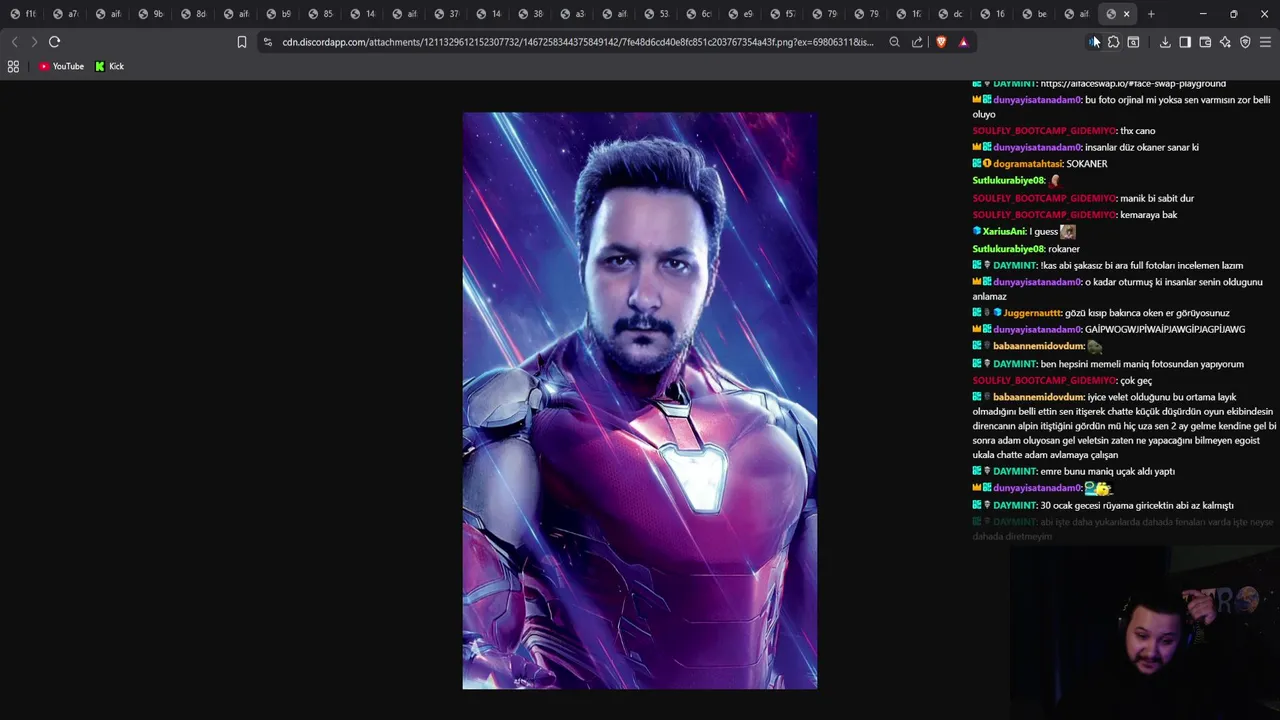Viewport: 1280px width, 720px height.
Task: Click the message 'kemaraya bak'
Action: 1149,215
